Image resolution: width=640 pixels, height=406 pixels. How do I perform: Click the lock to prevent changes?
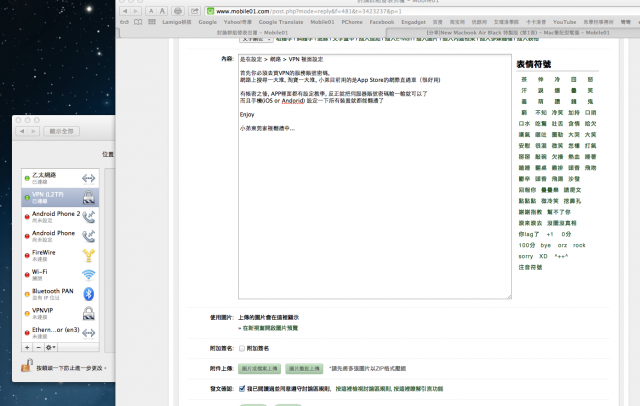(27, 366)
